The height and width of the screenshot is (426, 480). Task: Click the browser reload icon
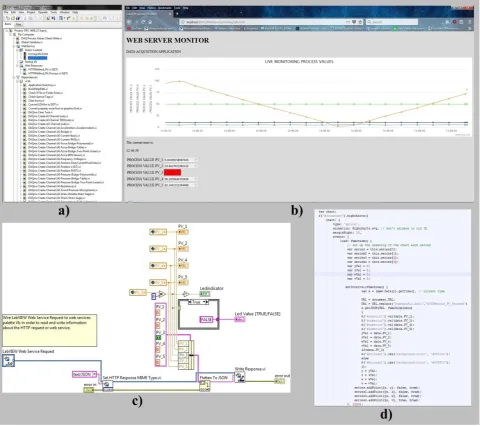point(143,22)
